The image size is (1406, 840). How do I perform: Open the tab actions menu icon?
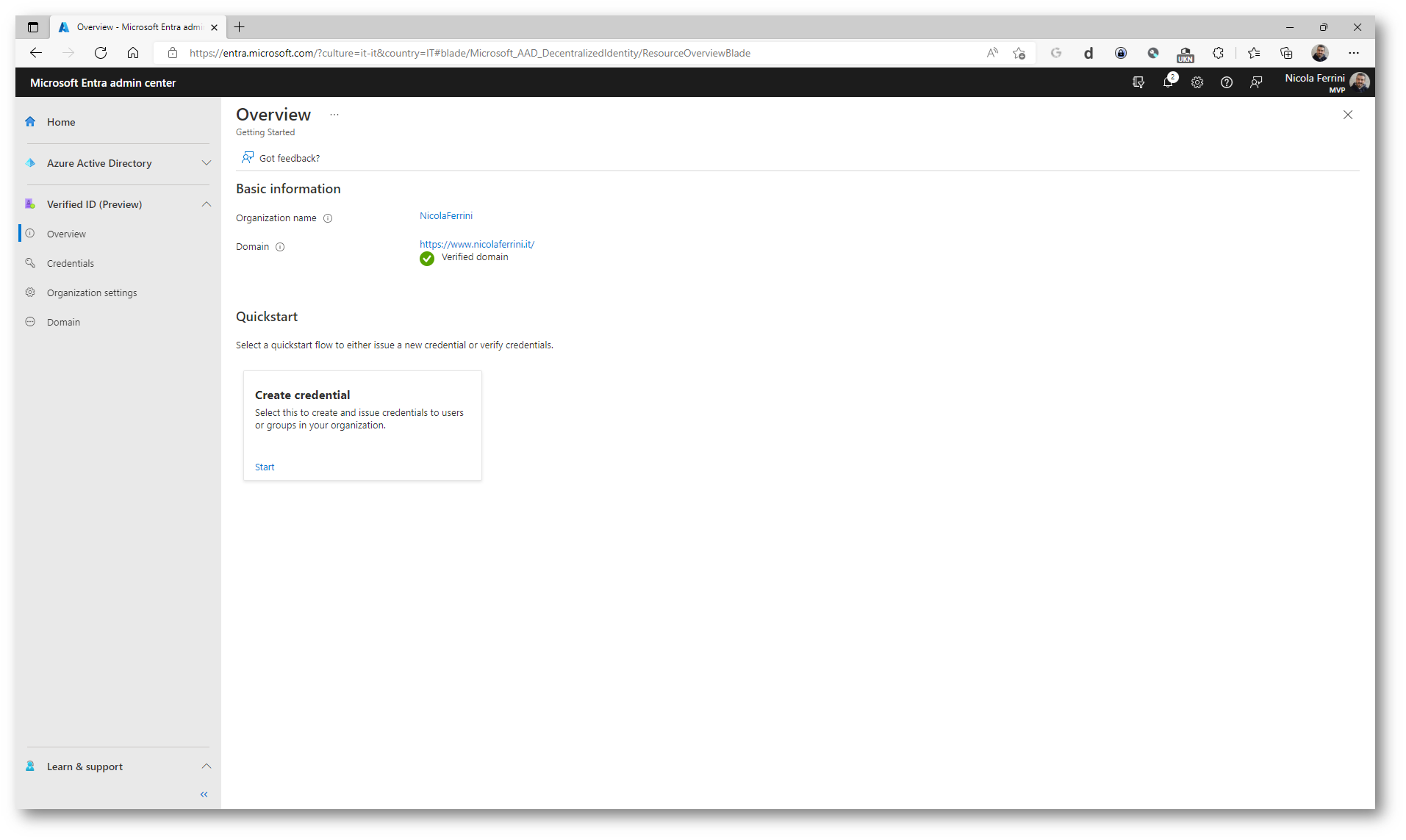33,27
